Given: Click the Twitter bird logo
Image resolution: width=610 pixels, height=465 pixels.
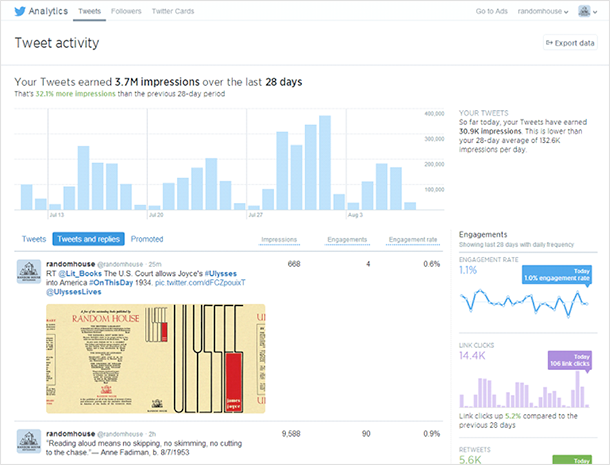Looking at the screenshot, I should tap(20, 11).
